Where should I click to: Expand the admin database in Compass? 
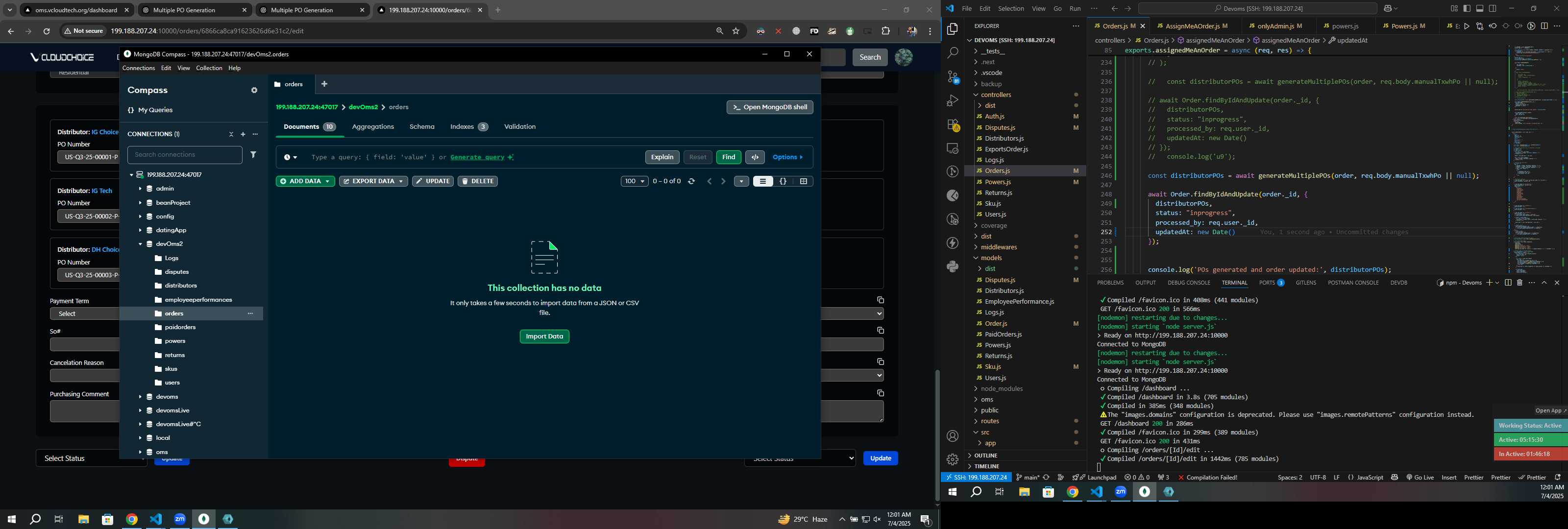[x=140, y=189]
